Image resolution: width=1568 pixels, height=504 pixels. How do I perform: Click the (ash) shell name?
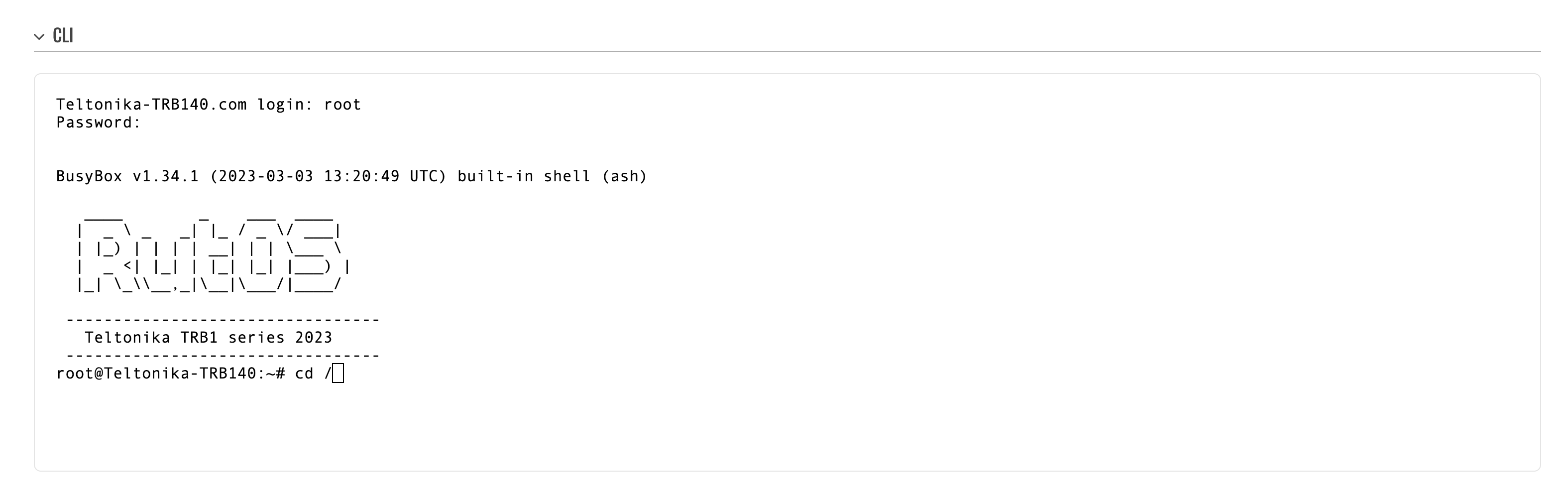coord(625,176)
